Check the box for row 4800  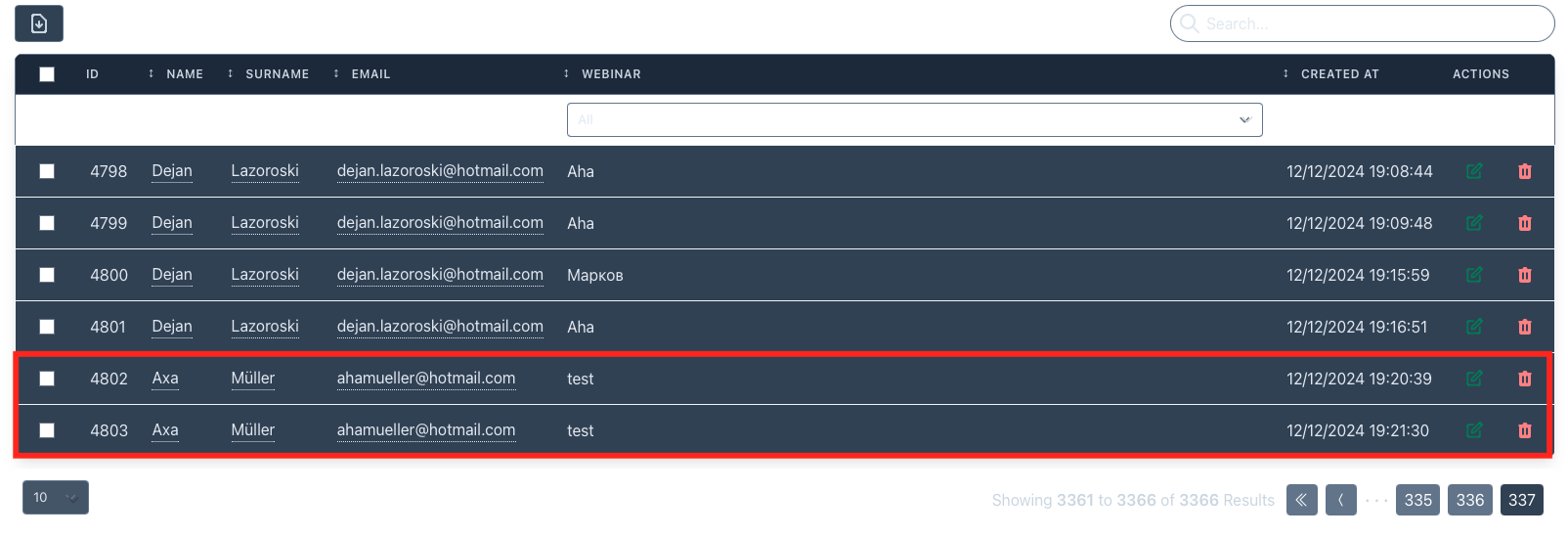click(x=47, y=275)
